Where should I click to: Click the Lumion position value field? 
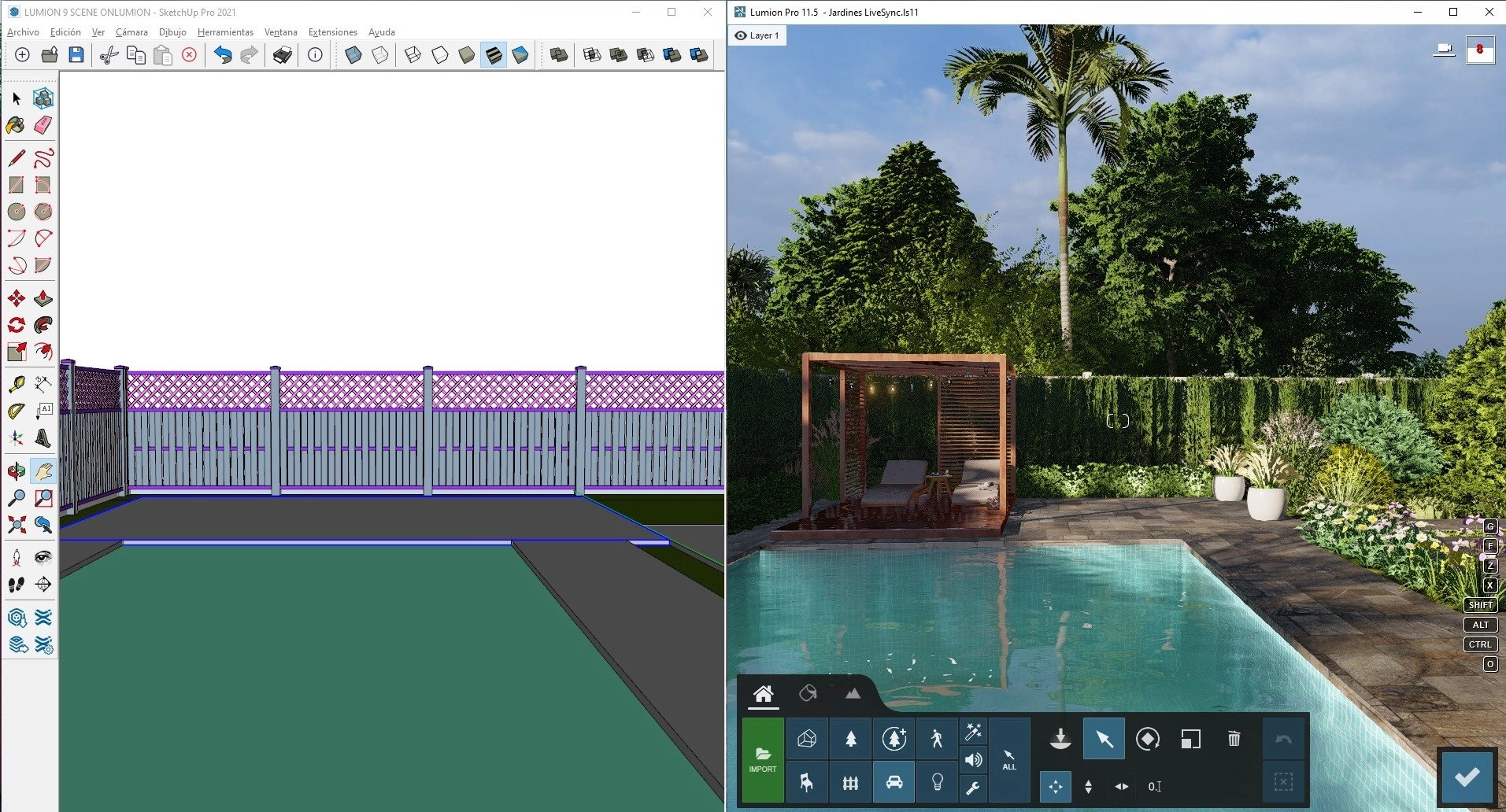[x=1154, y=786]
